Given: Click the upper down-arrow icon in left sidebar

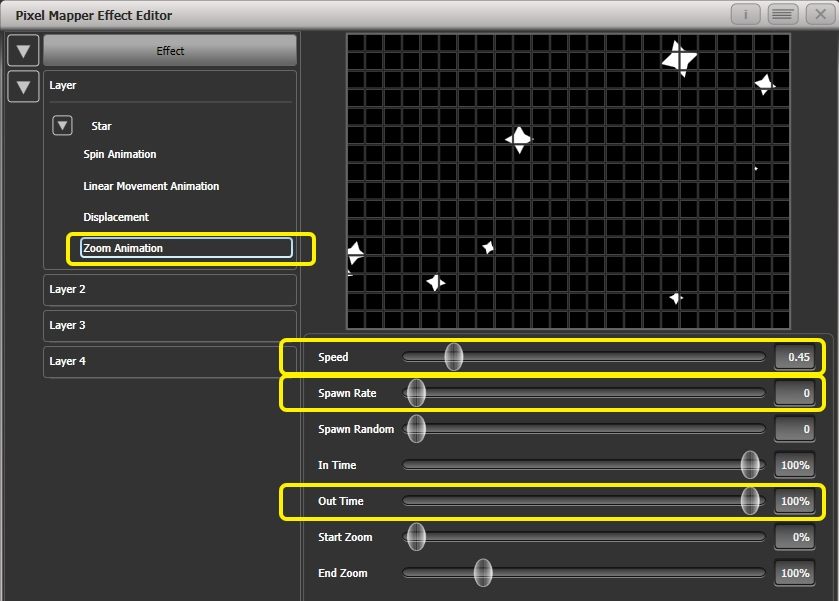Looking at the screenshot, I should coord(22,50).
